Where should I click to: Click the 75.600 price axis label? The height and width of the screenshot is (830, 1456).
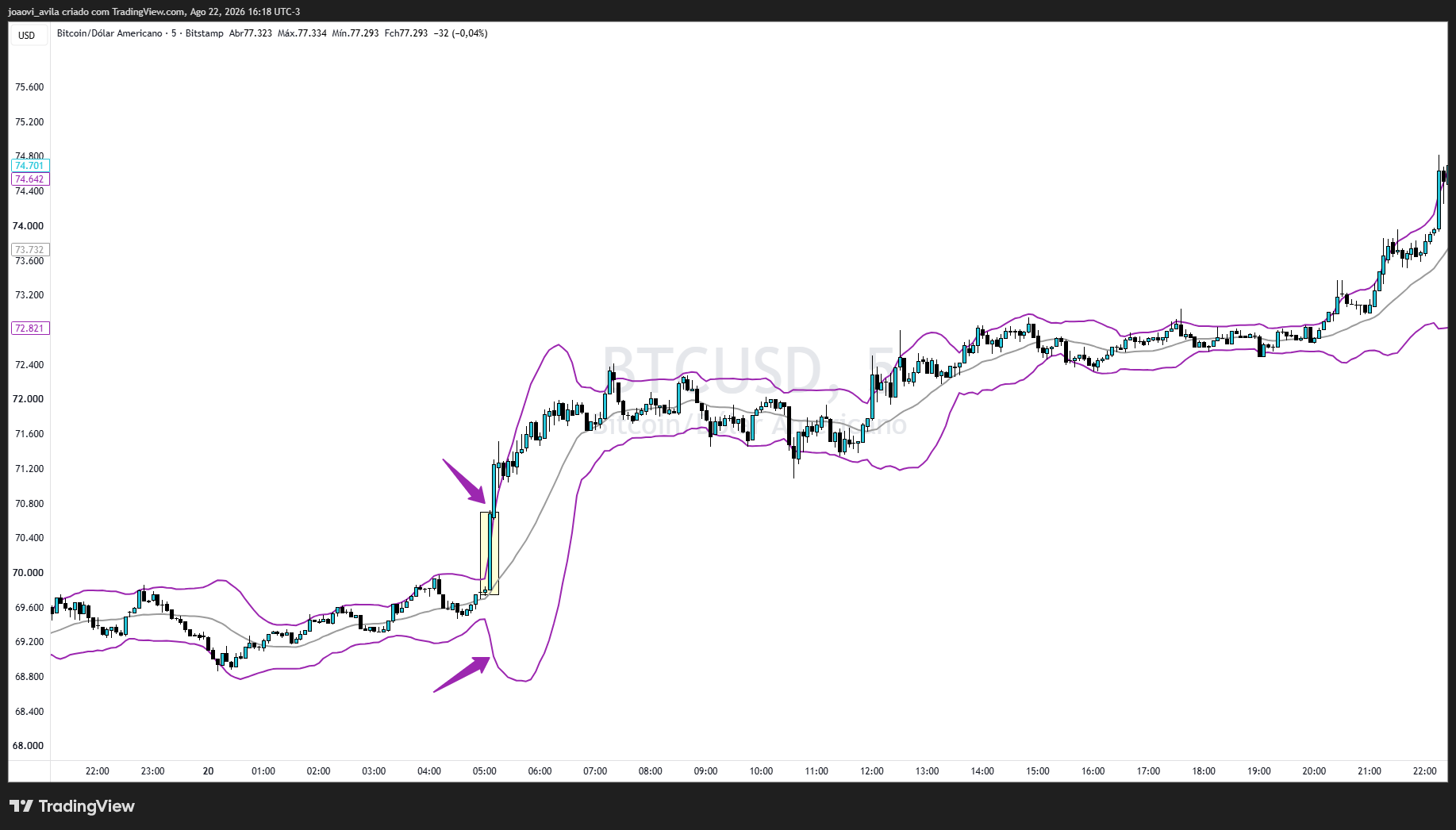tap(29, 87)
